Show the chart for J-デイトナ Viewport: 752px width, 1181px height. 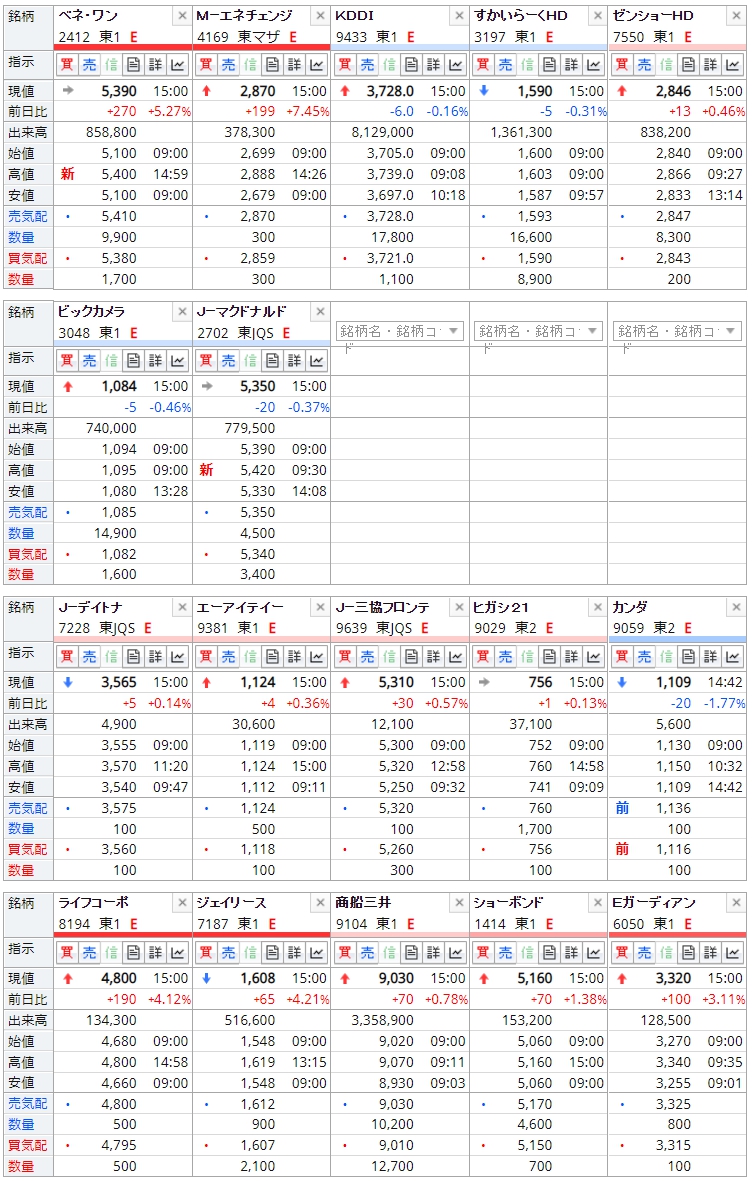point(178,657)
